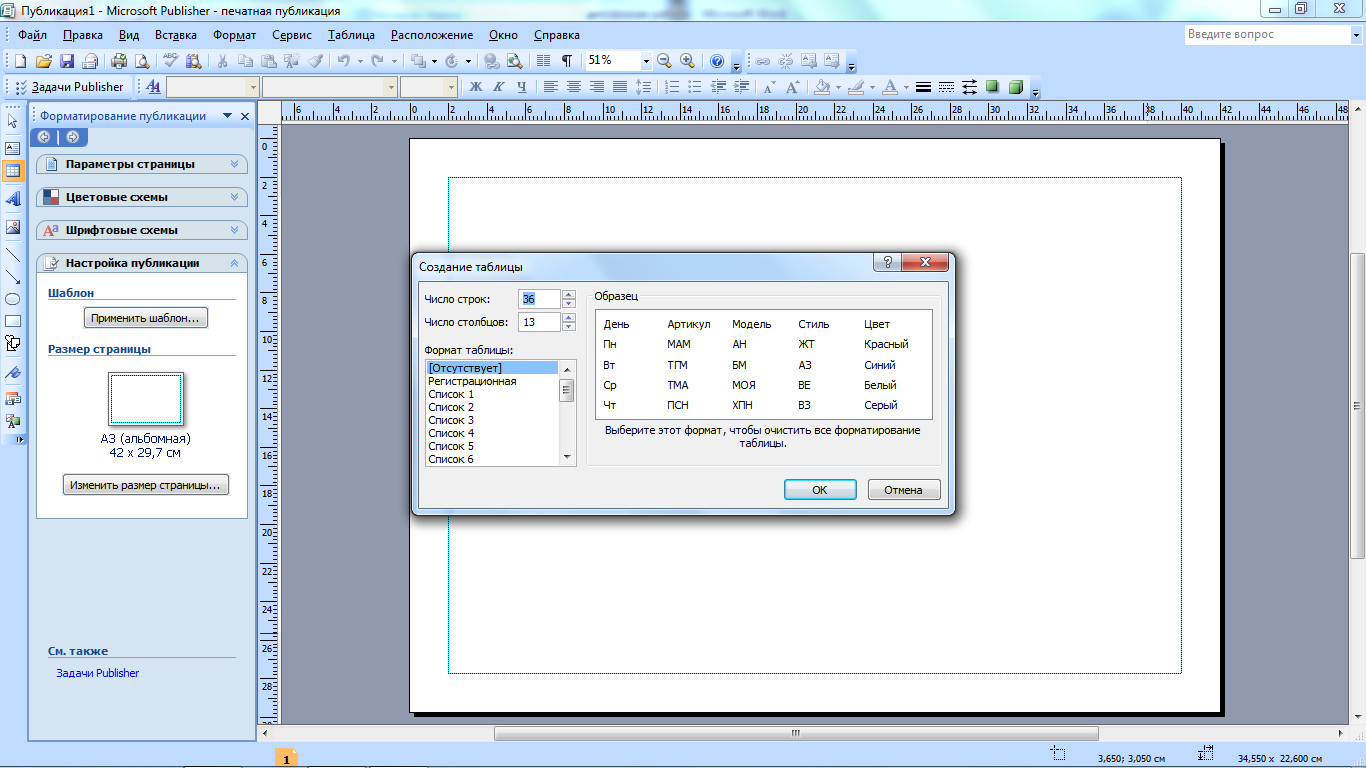Select the Oval shape tool

pyautogui.click(x=13, y=299)
